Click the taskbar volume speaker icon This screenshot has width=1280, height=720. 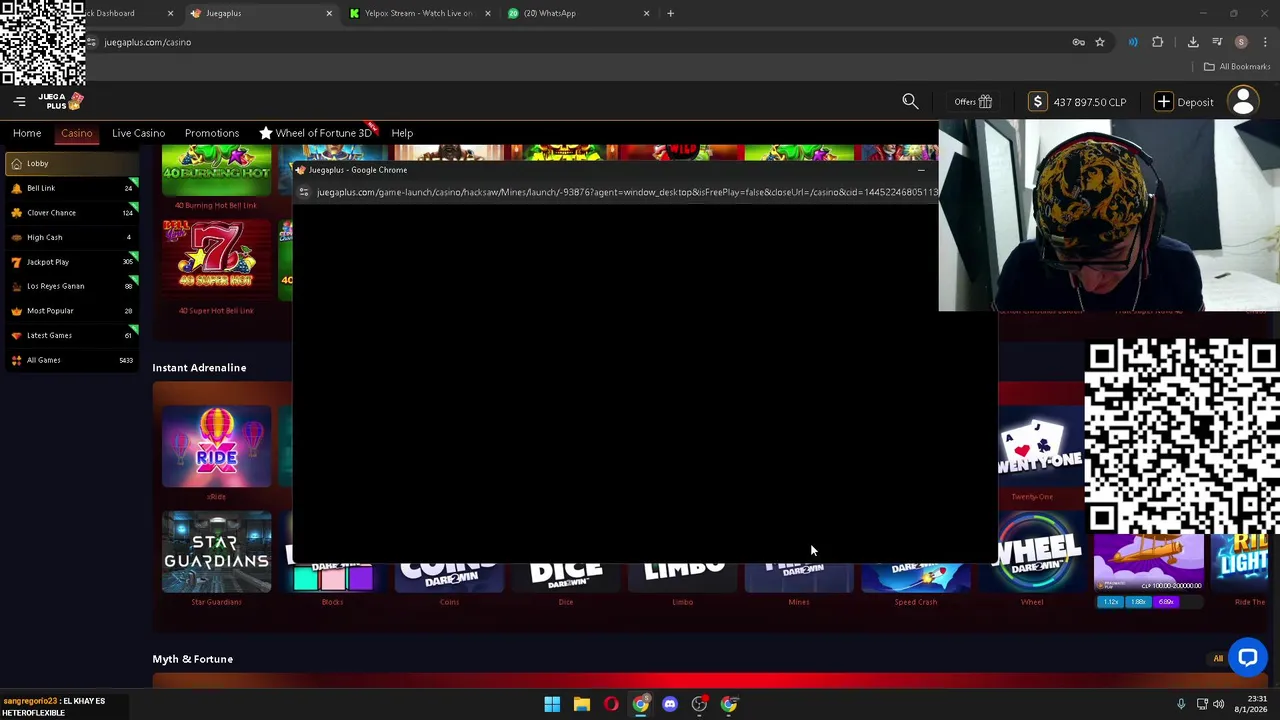point(1218,704)
